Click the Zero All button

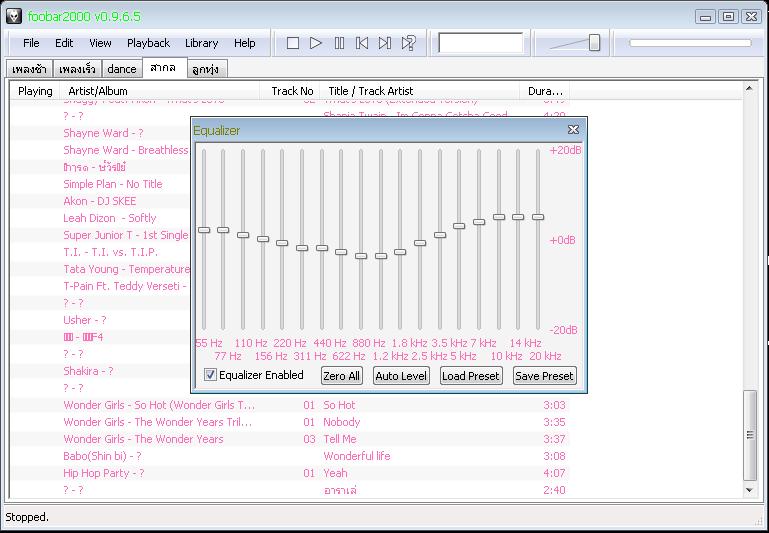(x=341, y=376)
